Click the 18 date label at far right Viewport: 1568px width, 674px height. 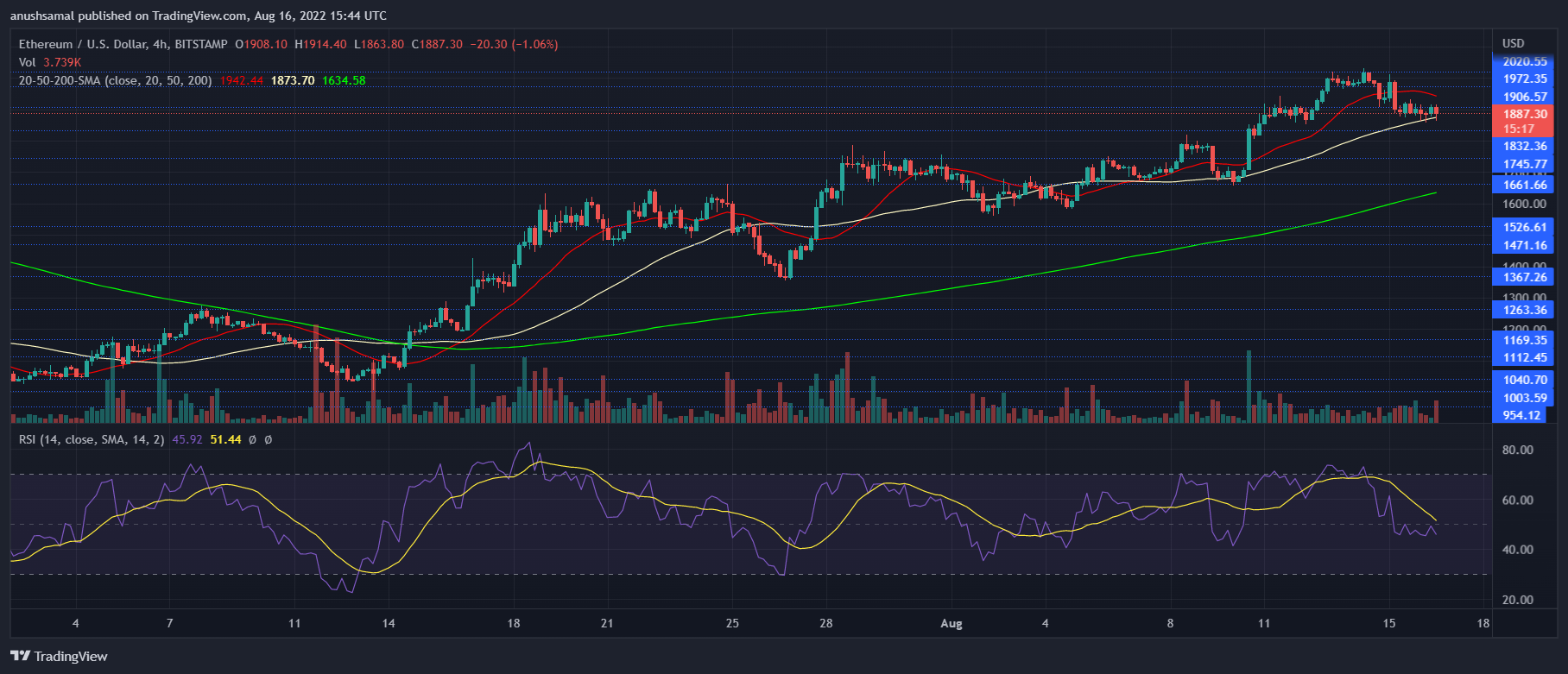pyautogui.click(x=1483, y=623)
